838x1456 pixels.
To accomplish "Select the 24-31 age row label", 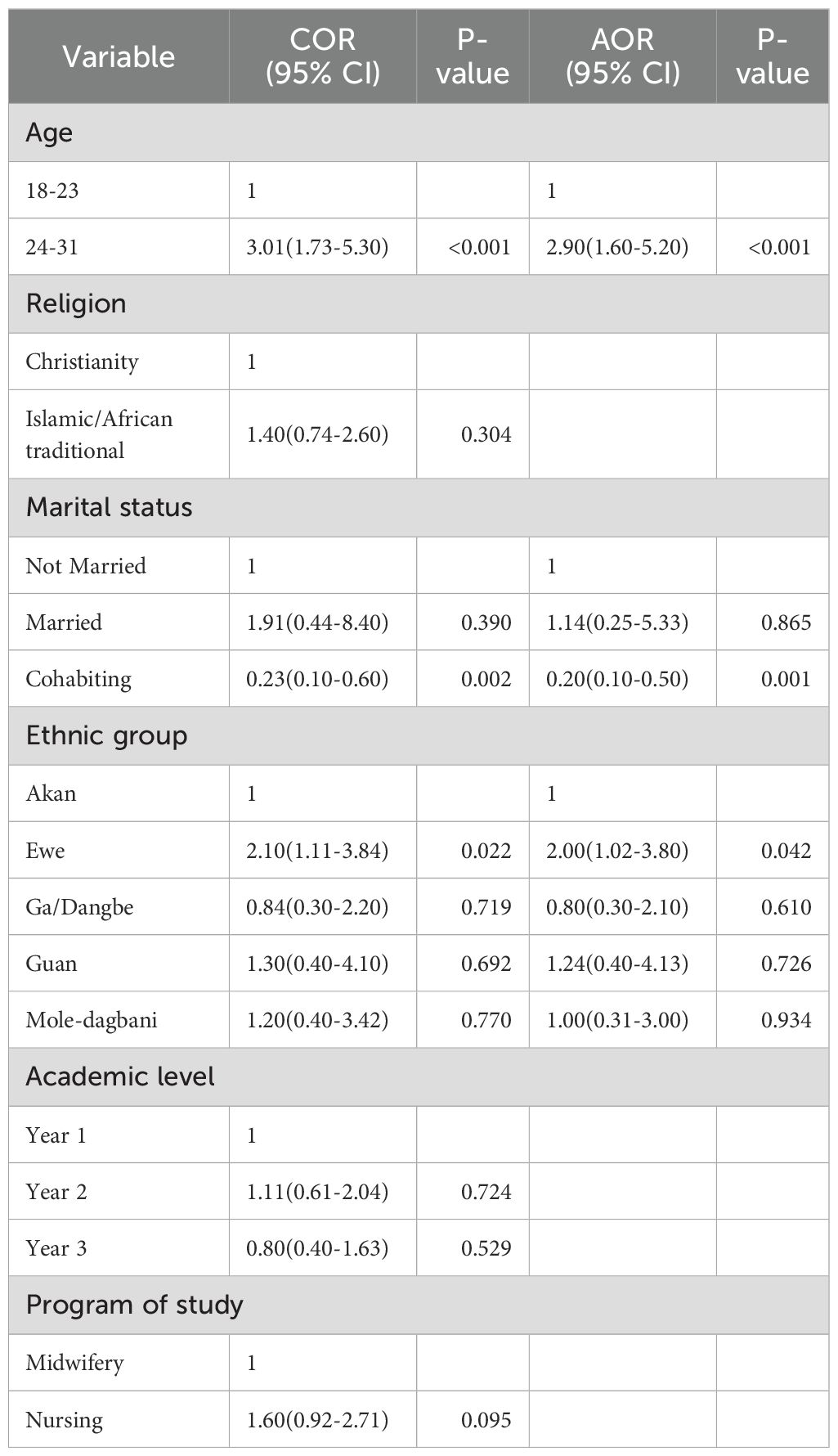I will point(52,246).
